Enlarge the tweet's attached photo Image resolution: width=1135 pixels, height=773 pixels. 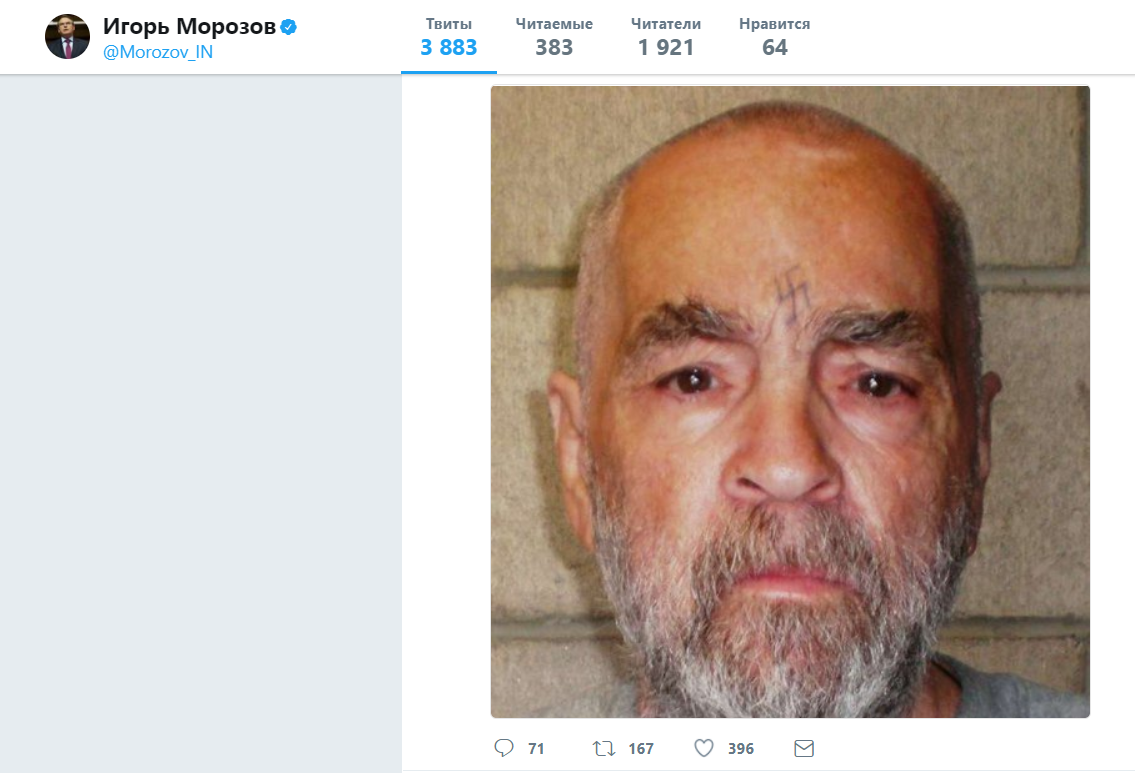coord(790,402)
